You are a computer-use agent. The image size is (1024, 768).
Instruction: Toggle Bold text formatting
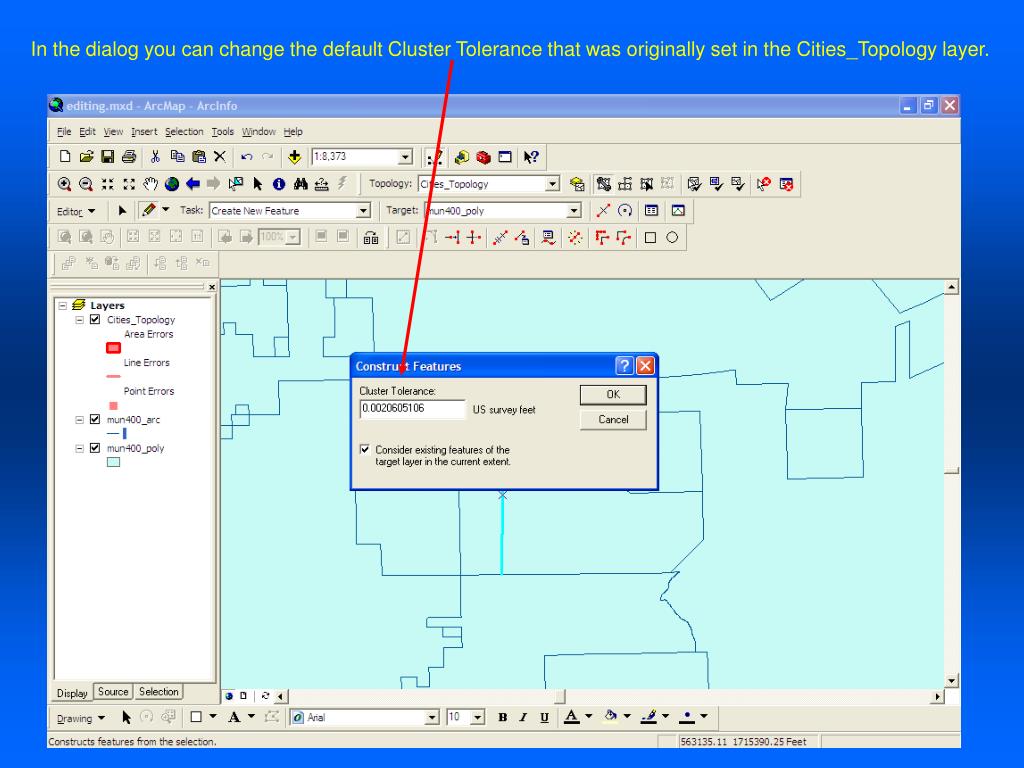(502, 718)
